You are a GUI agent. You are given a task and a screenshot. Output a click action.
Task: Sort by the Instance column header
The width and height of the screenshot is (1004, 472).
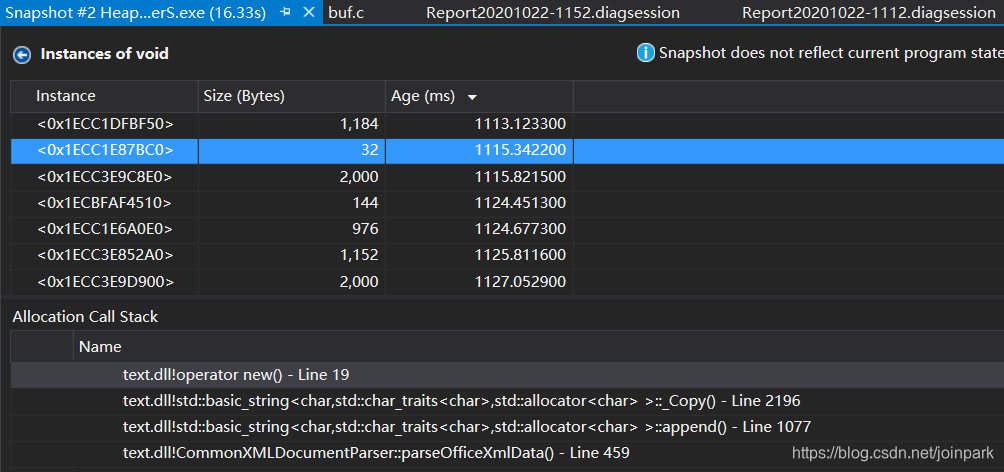point(104,96)
